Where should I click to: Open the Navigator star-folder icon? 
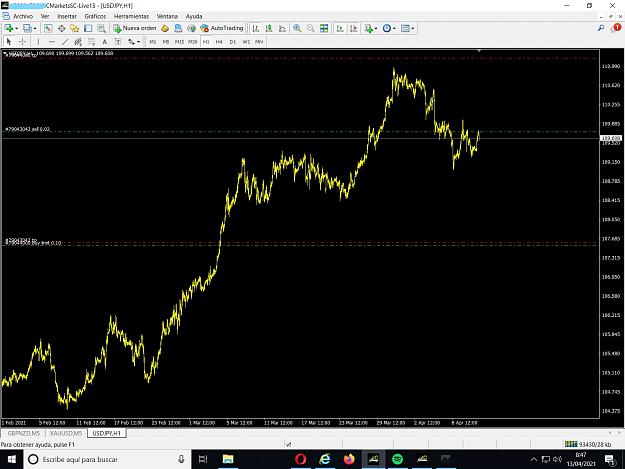point(75,28)
